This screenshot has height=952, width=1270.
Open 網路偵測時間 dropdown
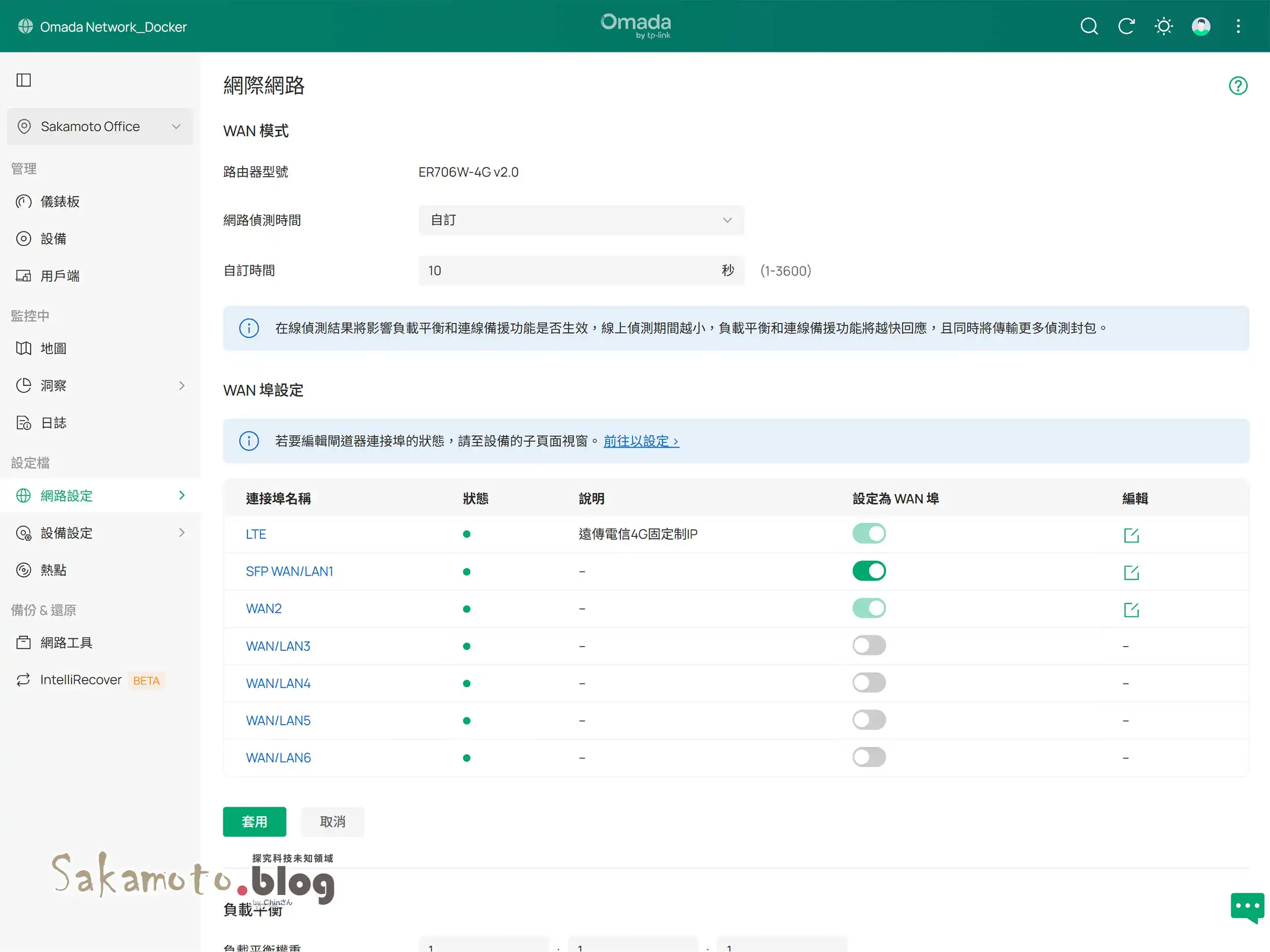click(580, 220)
